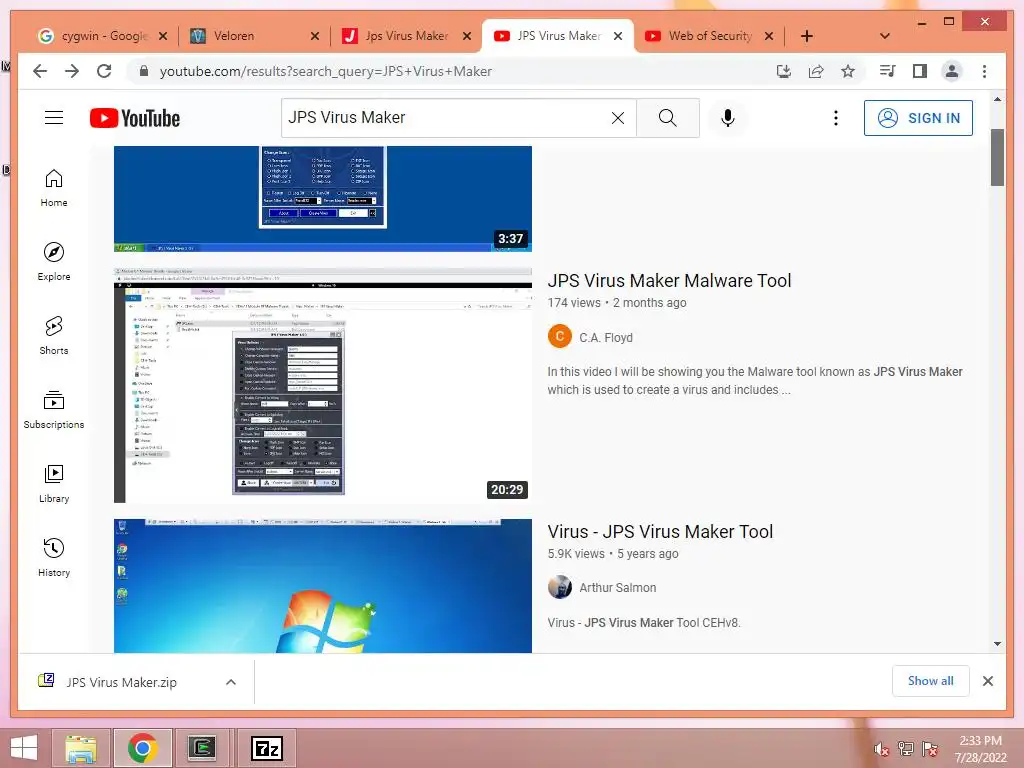Open the Chrome three-dot menu

pos(984,71)
